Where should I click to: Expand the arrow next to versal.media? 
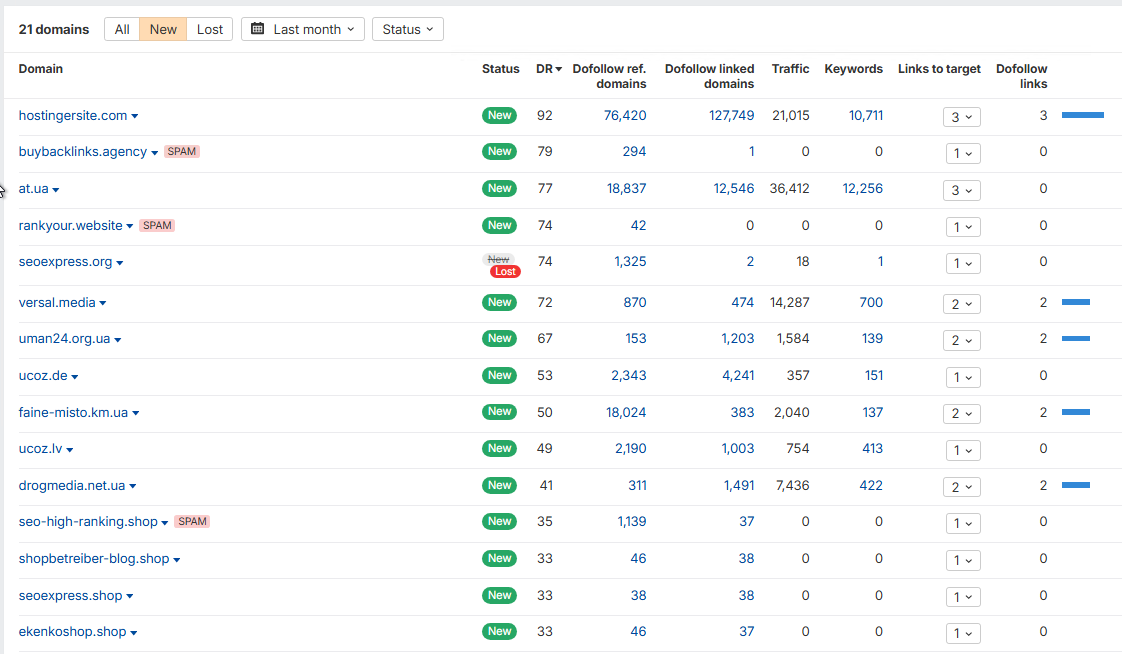(x=103, y=303)
